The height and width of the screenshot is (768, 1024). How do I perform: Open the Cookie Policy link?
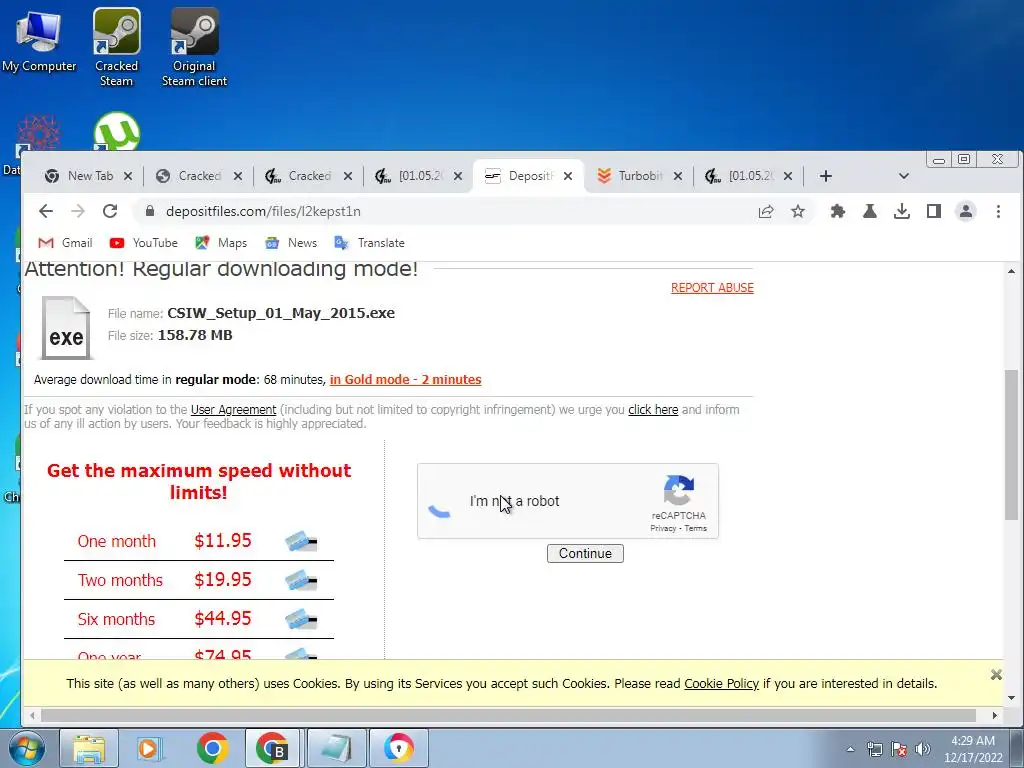click(x=721, y=683)
